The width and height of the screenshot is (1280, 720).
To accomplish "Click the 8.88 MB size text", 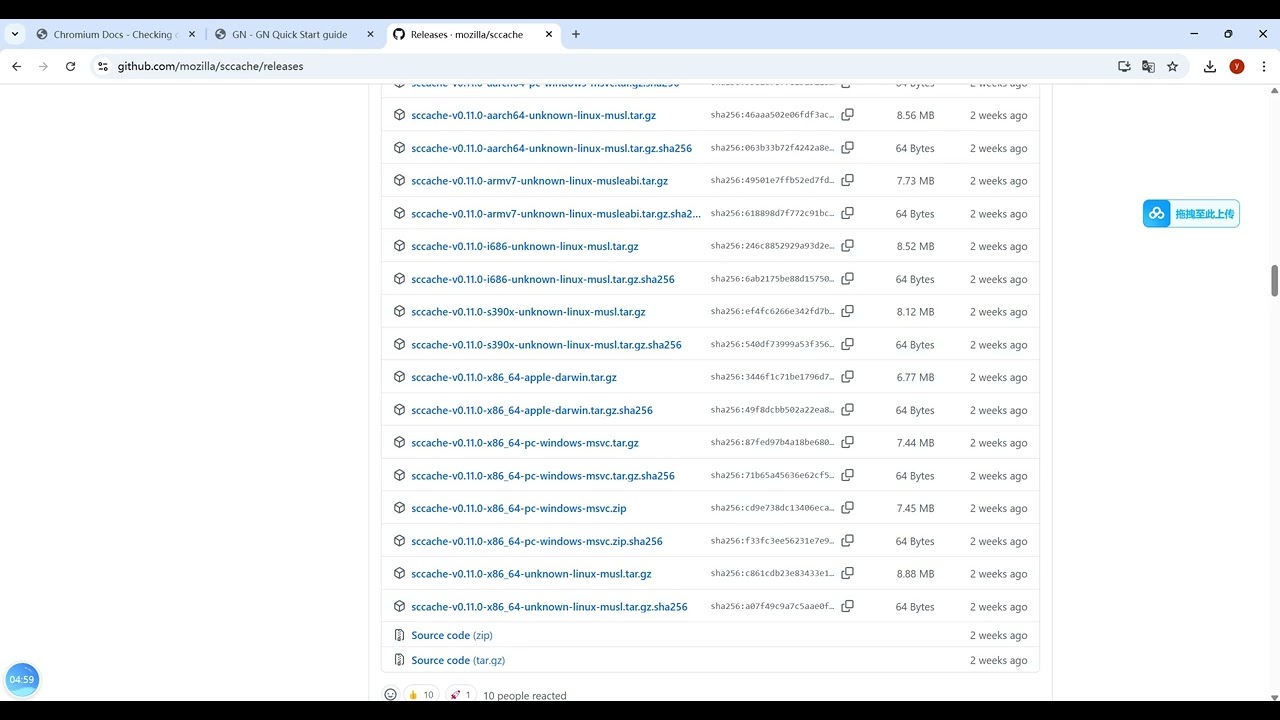I will click(915, 574).
